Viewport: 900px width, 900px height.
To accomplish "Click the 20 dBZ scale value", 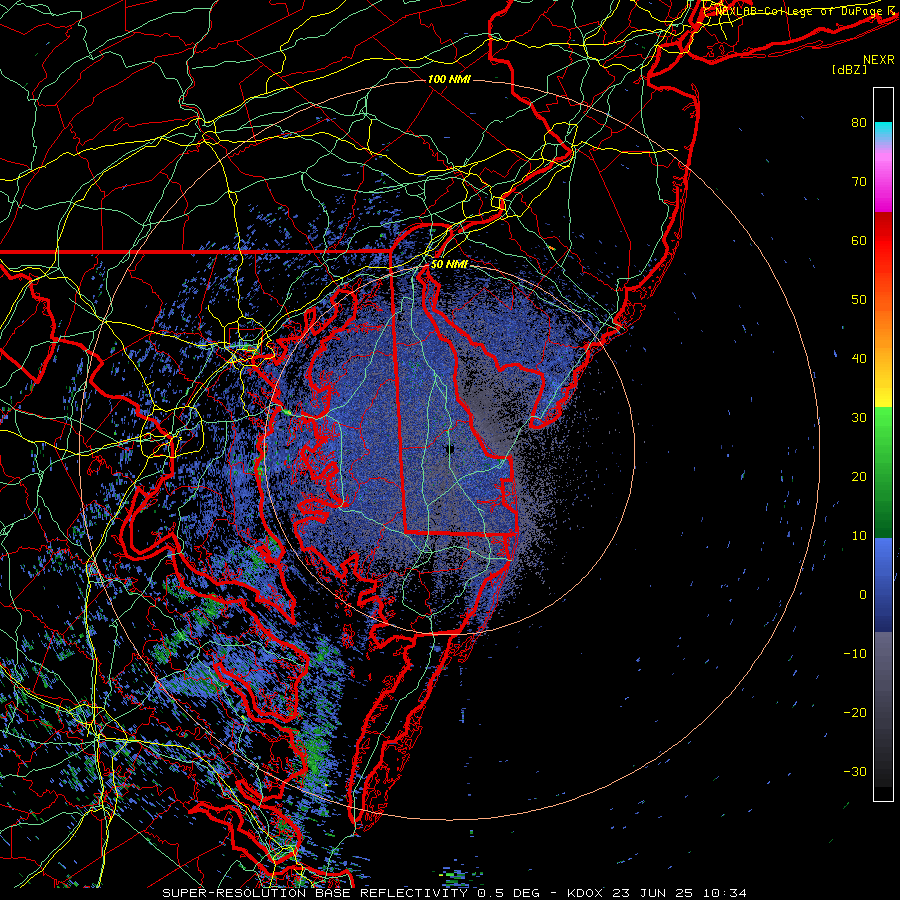I will pyautogui.click(x=859, y=477).
